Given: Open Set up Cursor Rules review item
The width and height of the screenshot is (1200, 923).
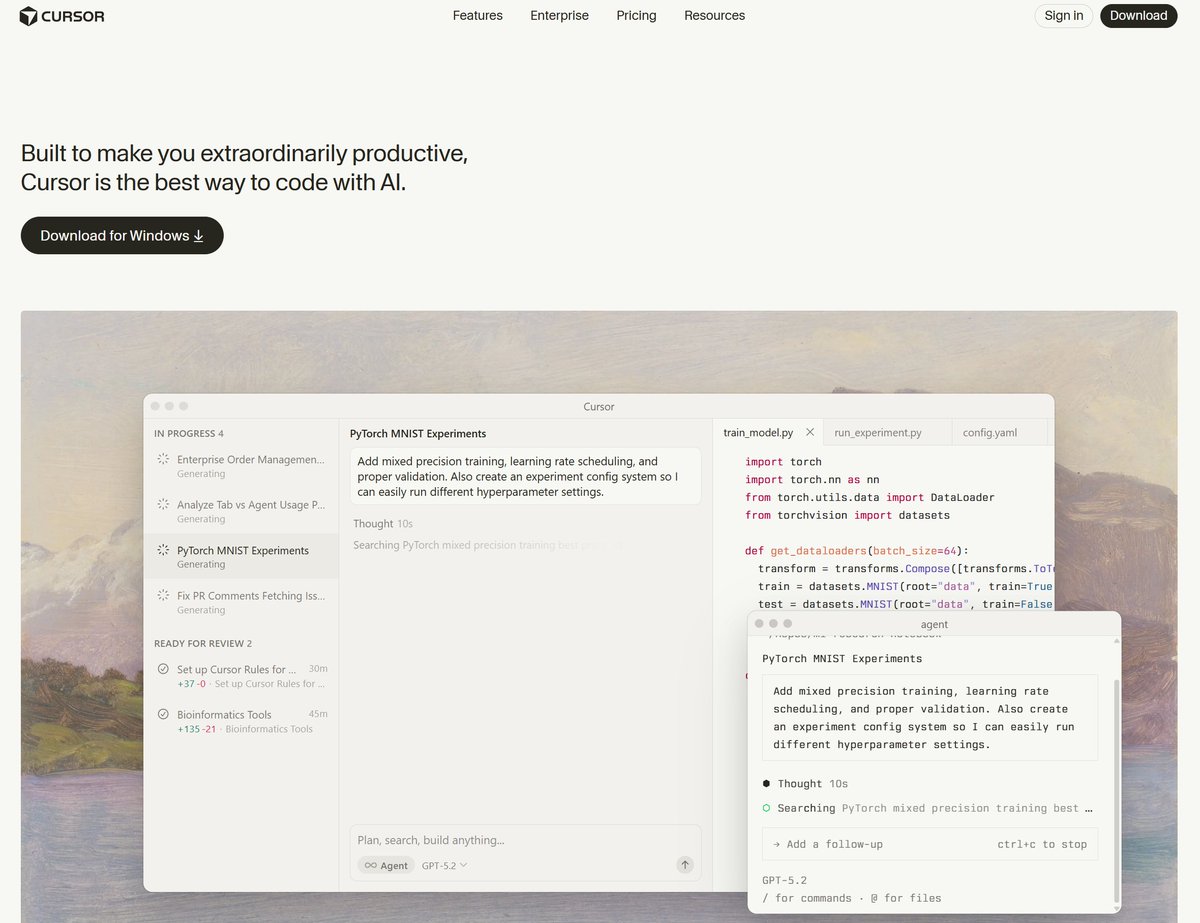Looking at the screenshot, I should (241, 676).
